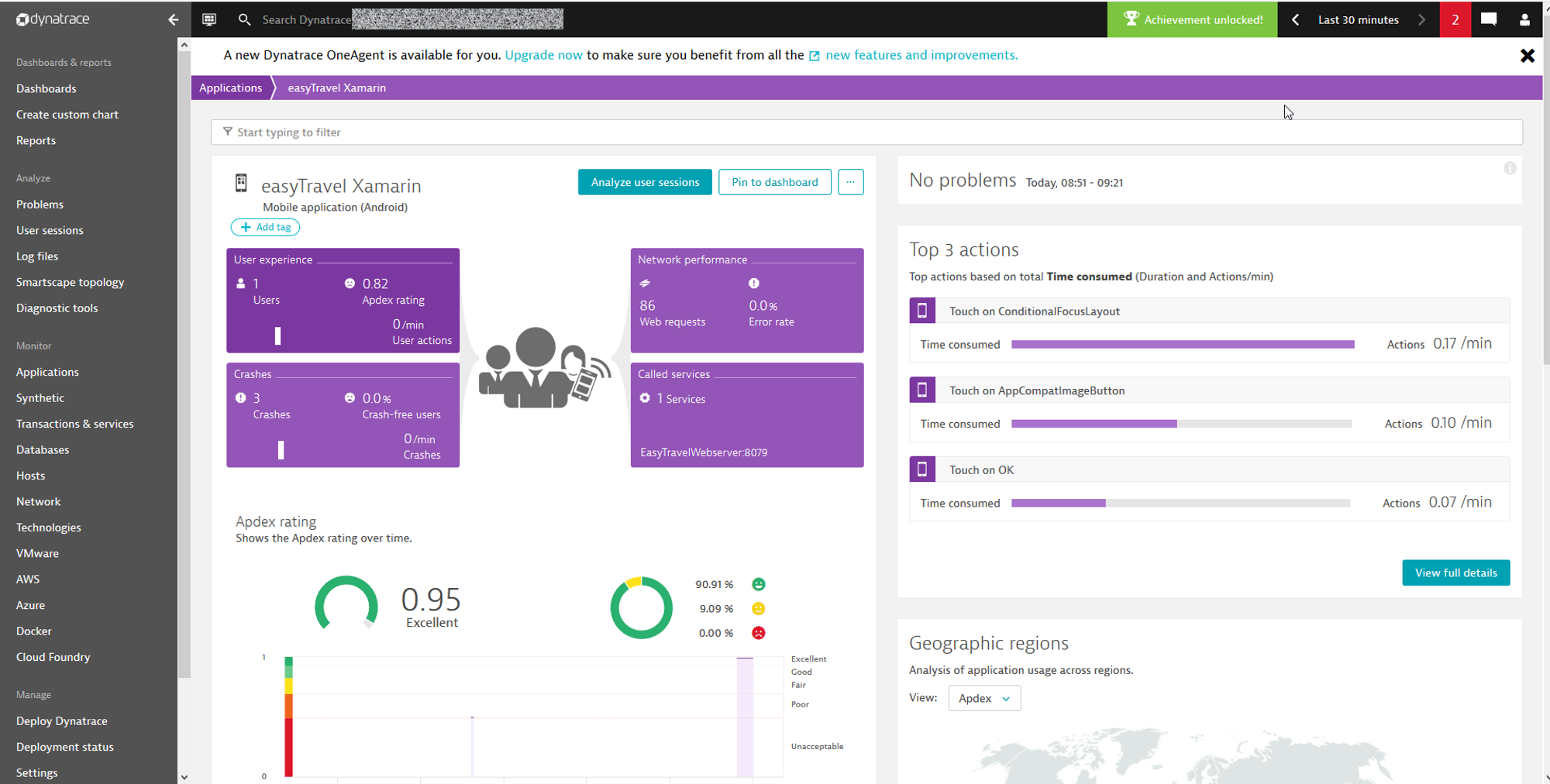Click sidebar scrollbar up arrow
The height and width of the screenshot is (784, 1550).
(184, 45)
